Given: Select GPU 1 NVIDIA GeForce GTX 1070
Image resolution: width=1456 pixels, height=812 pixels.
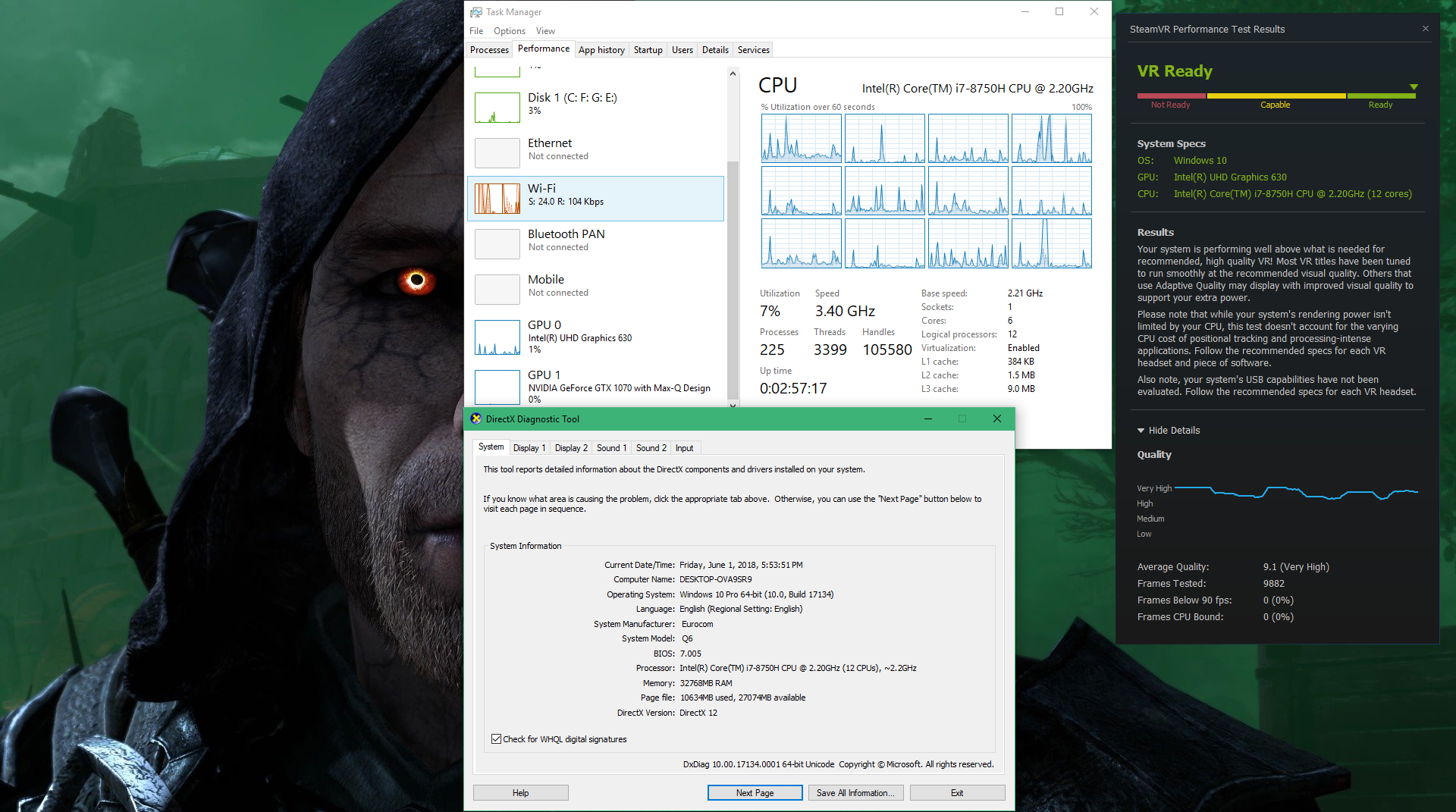Looking at the screenshot, I should 596,386.
